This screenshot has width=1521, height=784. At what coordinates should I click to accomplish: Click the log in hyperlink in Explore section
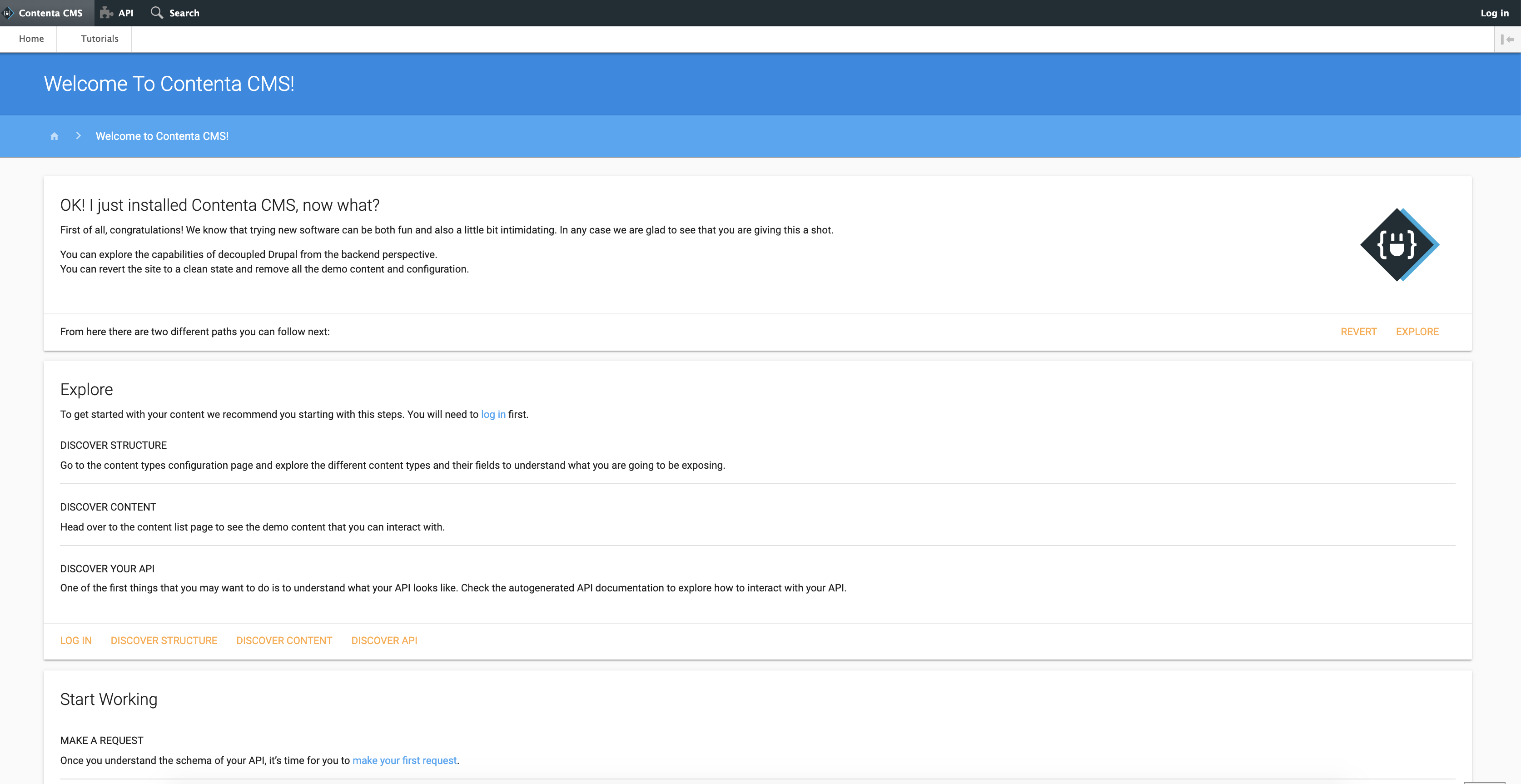point(492,414)
